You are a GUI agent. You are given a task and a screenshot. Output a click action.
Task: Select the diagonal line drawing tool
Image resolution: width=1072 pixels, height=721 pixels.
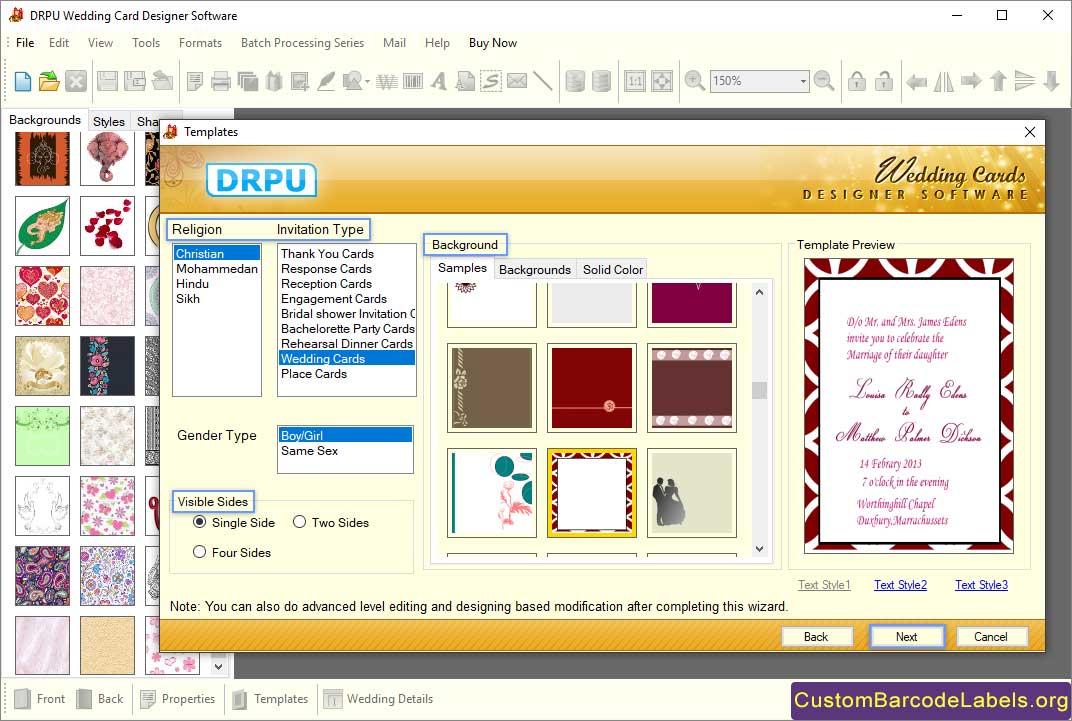[543, 81]
